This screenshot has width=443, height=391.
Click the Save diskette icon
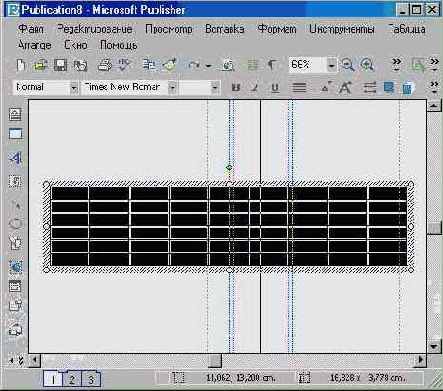60,65
